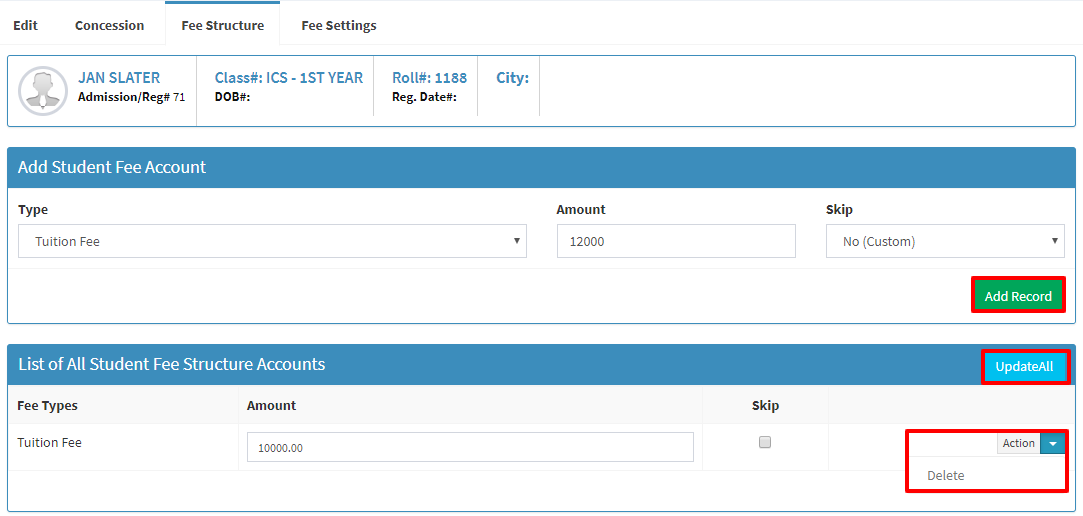The height and width of the screenshot is (516, 1083).
Task: Click the Add Student Fee Account header
Action: pos(112,167)
